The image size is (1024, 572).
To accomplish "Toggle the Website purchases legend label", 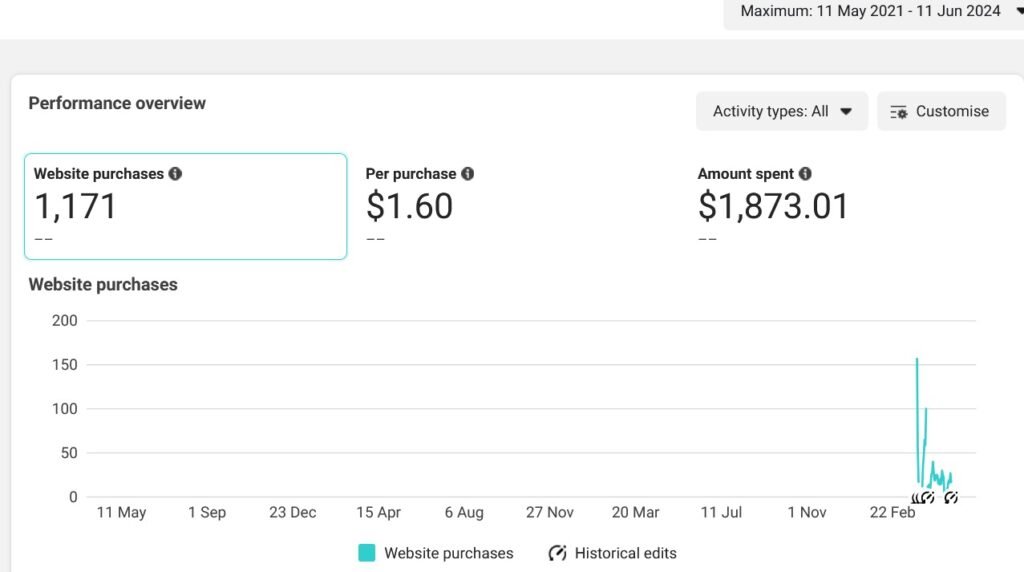I will pyautogui.click(x=448, y=553).
